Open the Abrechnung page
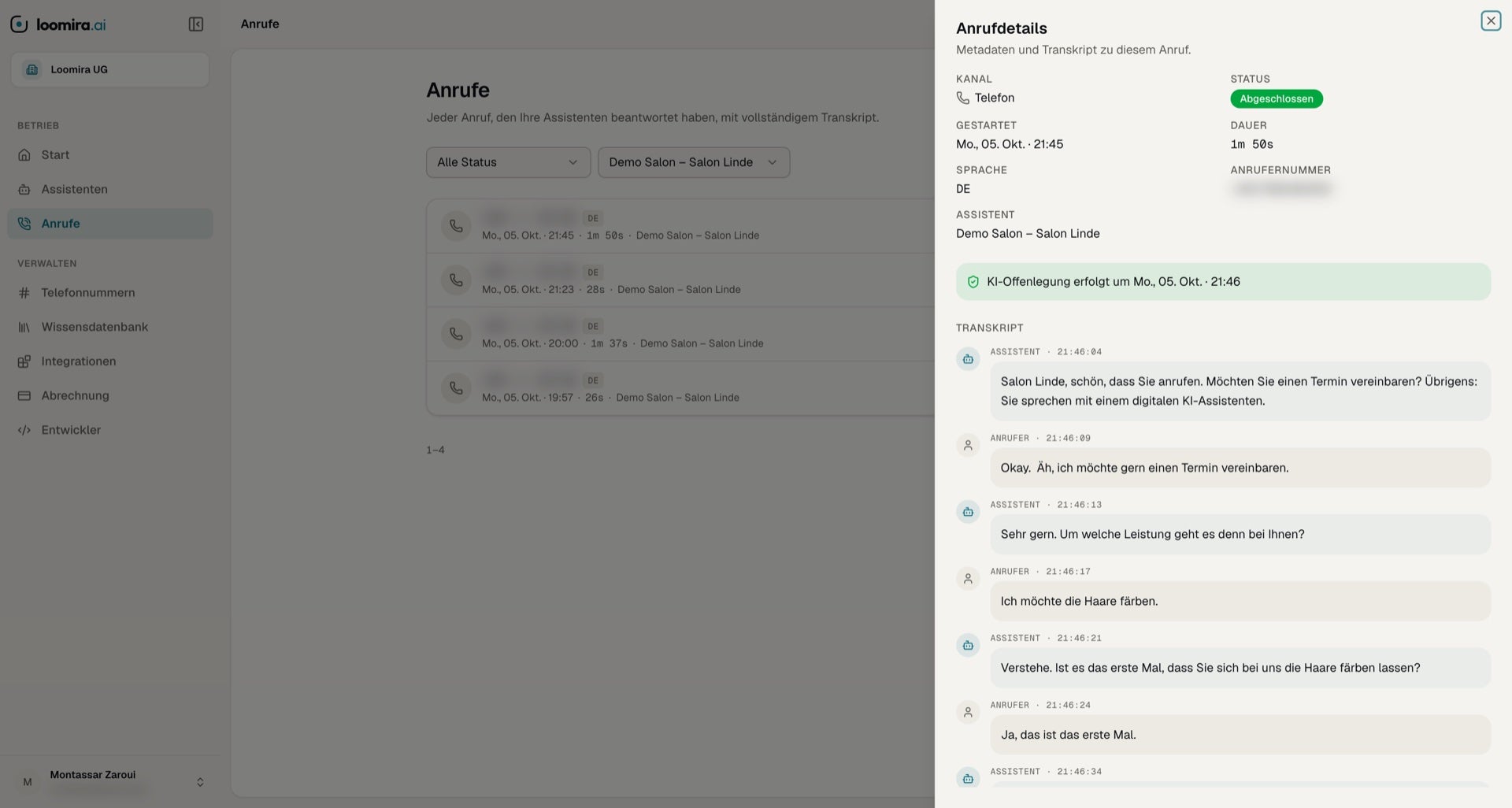Viewport: 1512px width, 808px height. [x=110, y=395]
